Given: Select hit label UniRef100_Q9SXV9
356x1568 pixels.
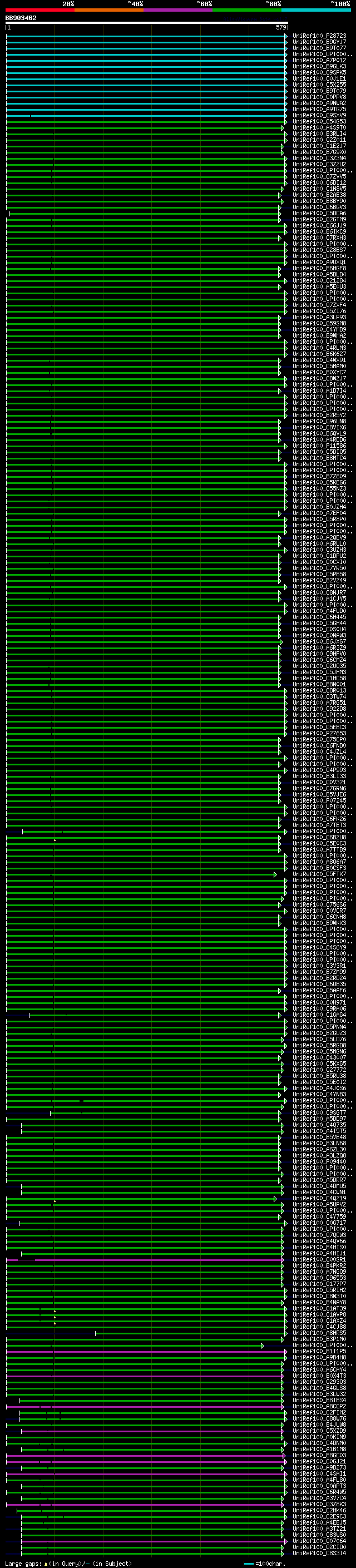Looking at the screenshot, I should point(319,115).
